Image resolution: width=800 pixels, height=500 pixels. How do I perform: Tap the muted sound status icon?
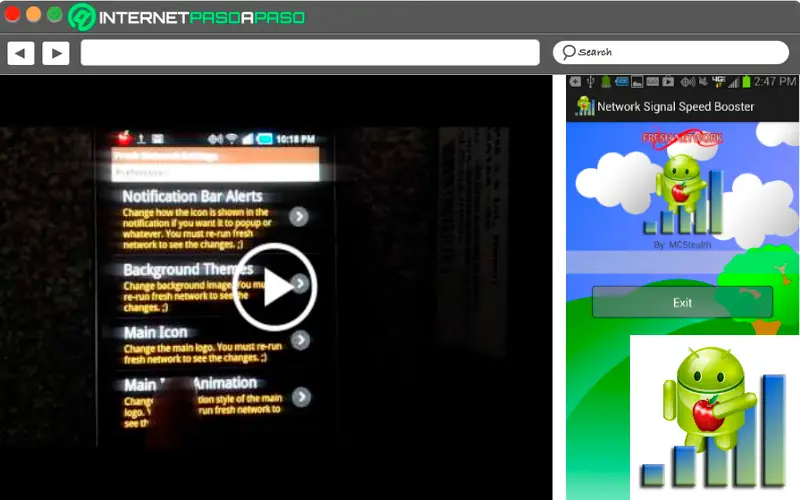[703, 82]
